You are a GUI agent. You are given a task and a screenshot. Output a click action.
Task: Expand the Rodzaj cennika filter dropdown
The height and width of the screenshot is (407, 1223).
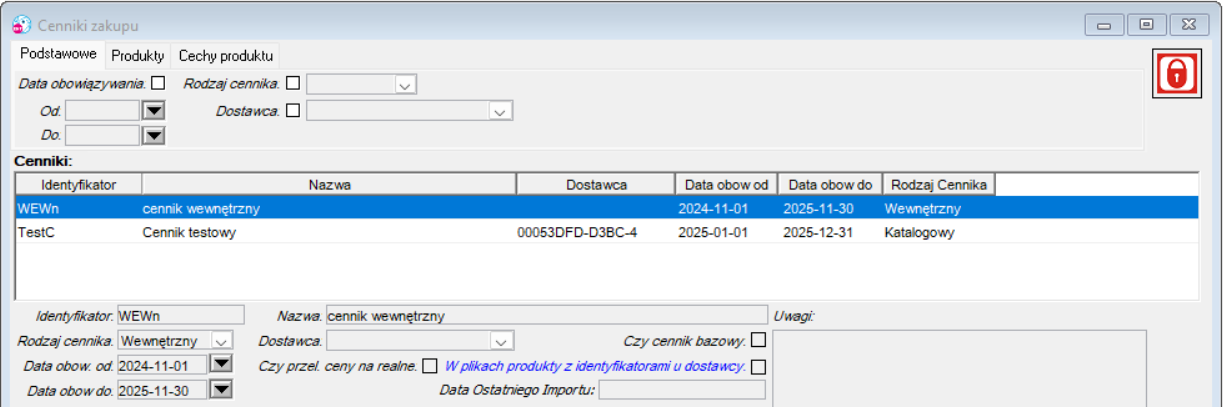(405, 85)
